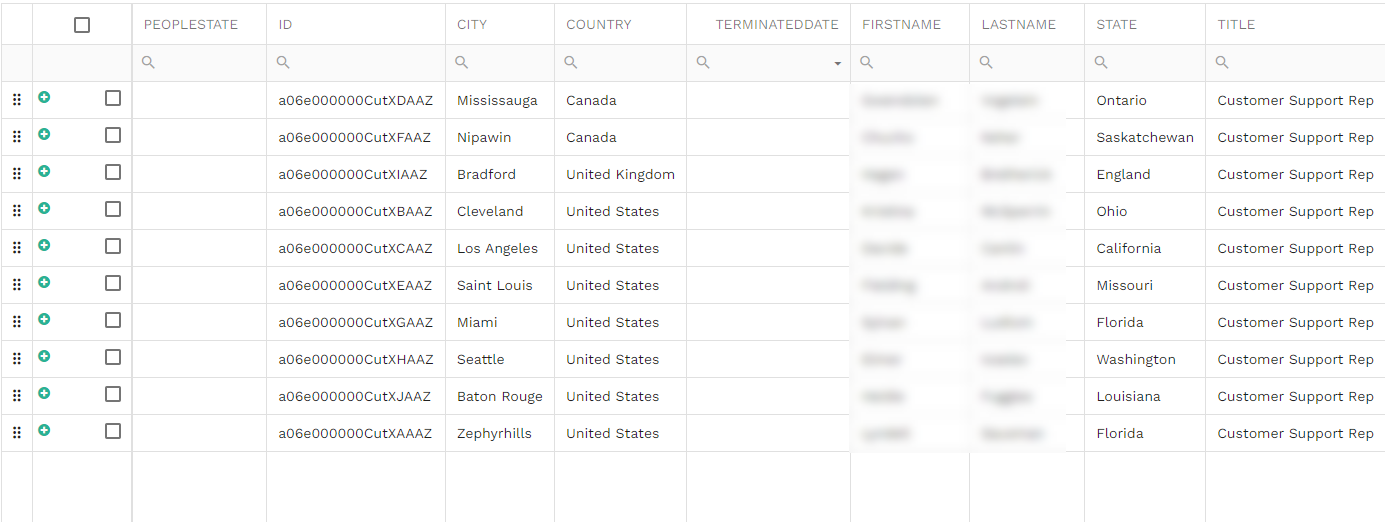Select cell a06e000000CutXDAAZ in ID column
Screen dimensions: 1385x522
coord(356,100)
